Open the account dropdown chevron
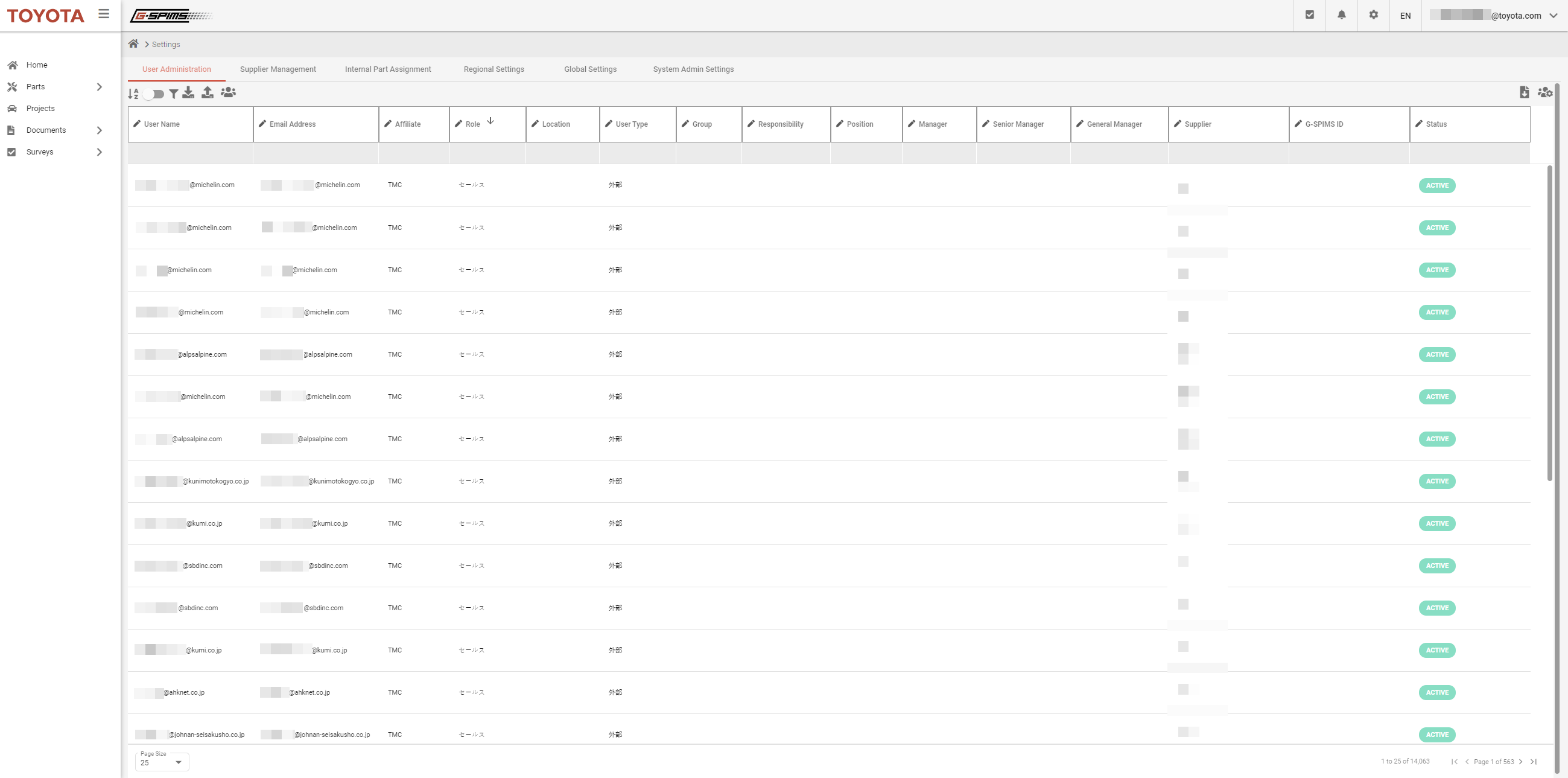The height and width of the screenshot is (778, 1568). (x=1554, y=16)
